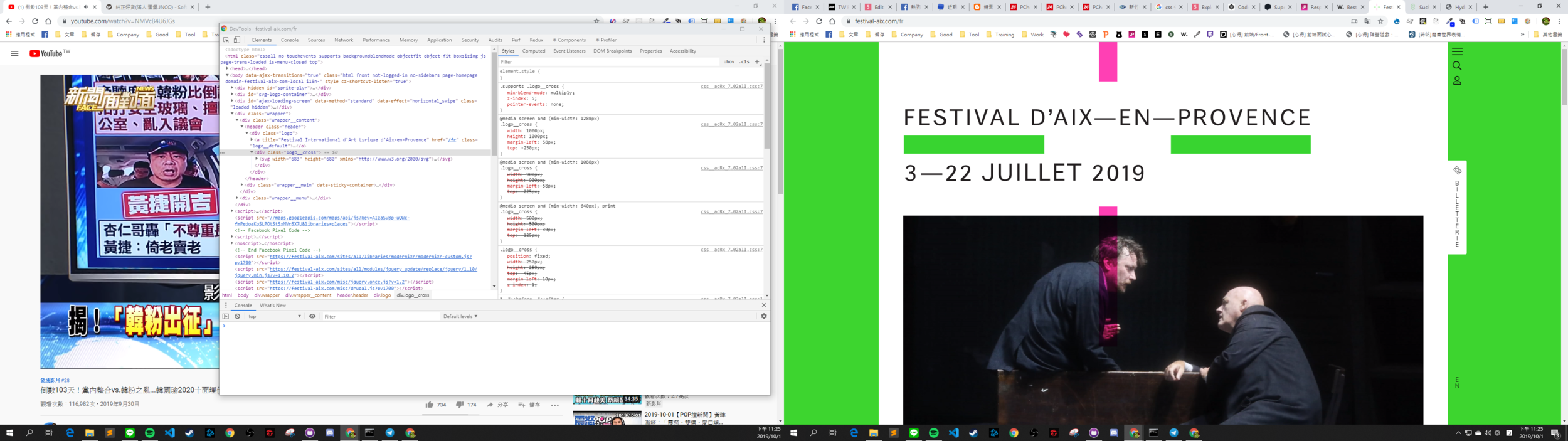Bookmark festival-aix.com with the star icon
Viewport: 1568px width, 441px height.
pos(1380,21)
